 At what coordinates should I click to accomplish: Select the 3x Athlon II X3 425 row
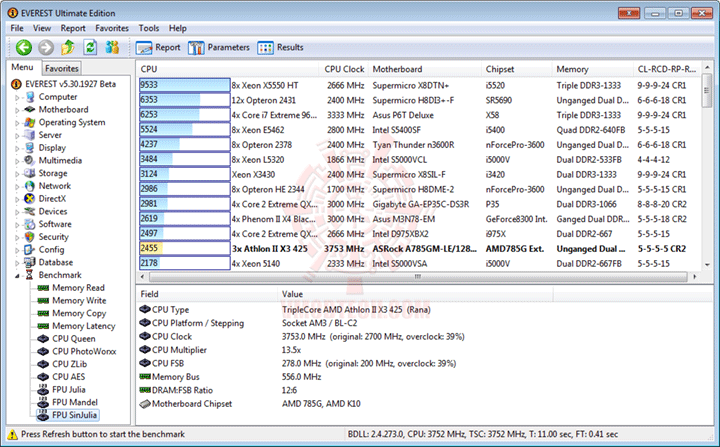(x=418, y=249)
